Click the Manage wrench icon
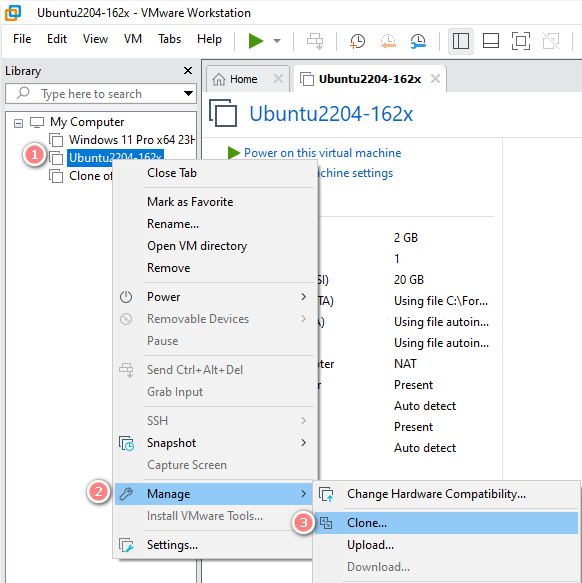 click(x=126, y=494)
